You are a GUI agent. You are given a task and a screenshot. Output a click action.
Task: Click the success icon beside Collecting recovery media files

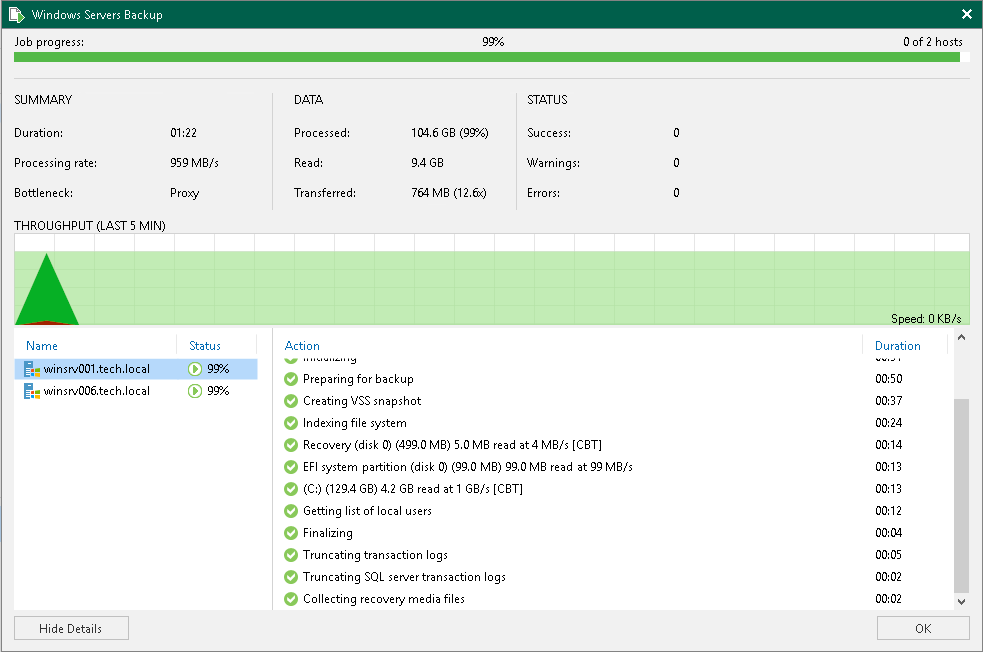tap(290, 599)
